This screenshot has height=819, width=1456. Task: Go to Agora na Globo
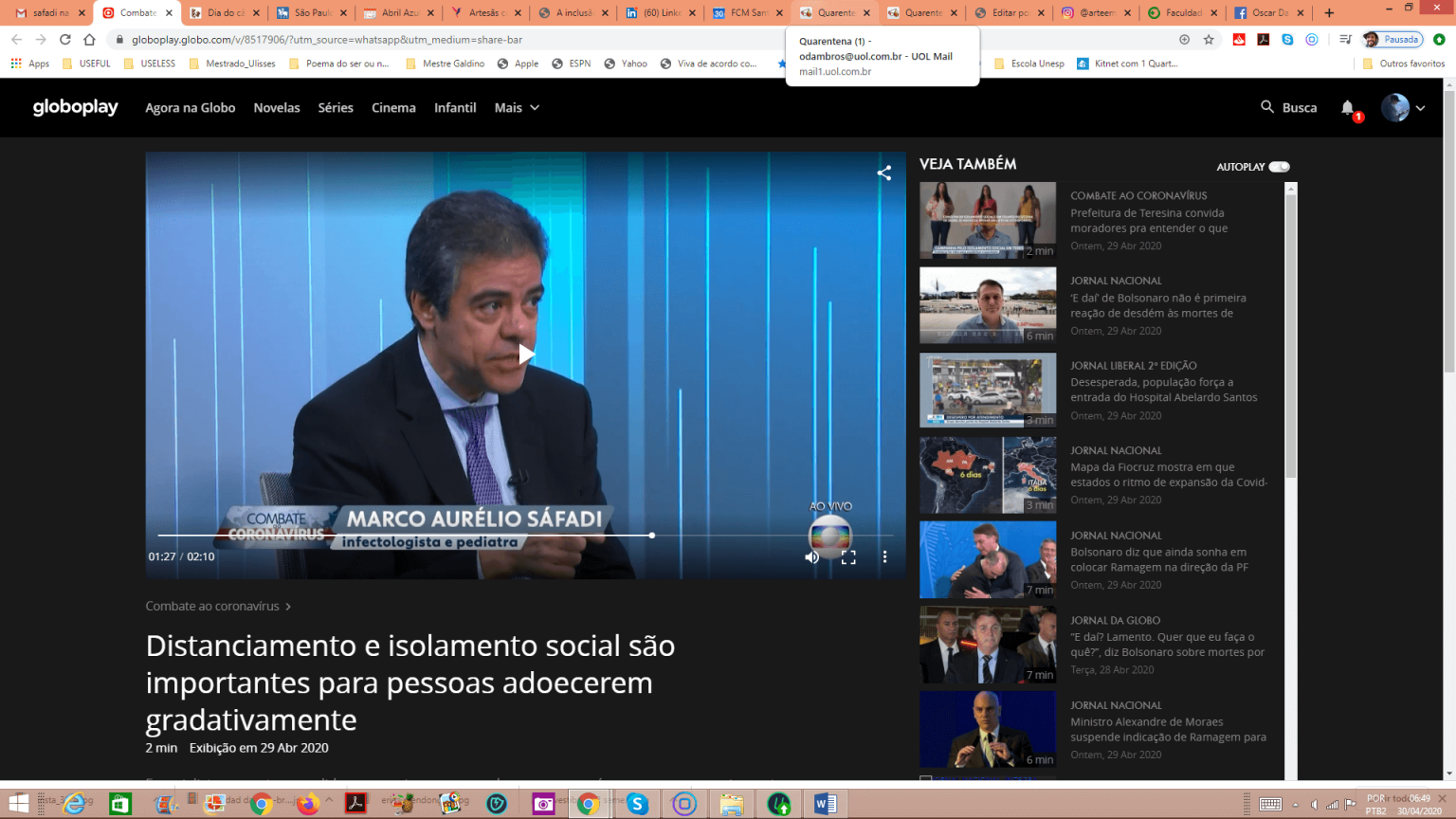[190, 108]
